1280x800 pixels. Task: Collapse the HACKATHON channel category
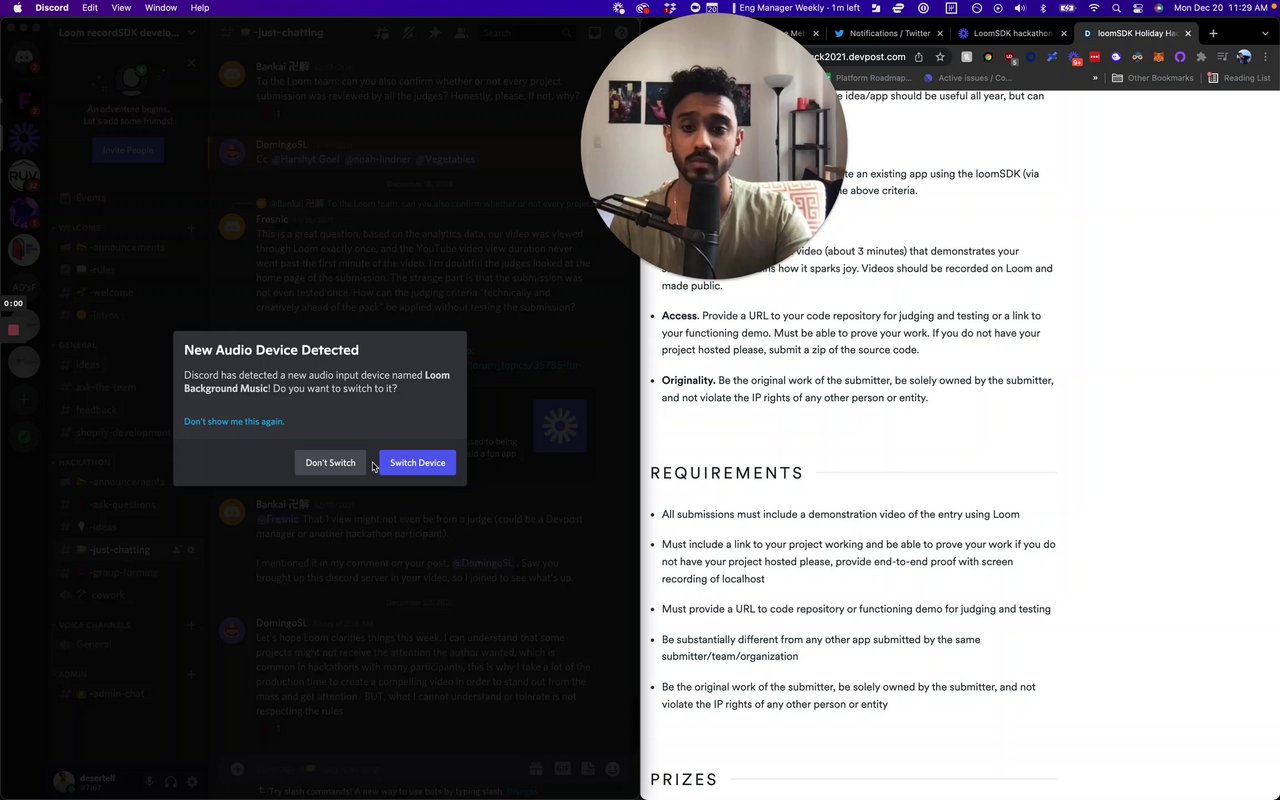83,463
